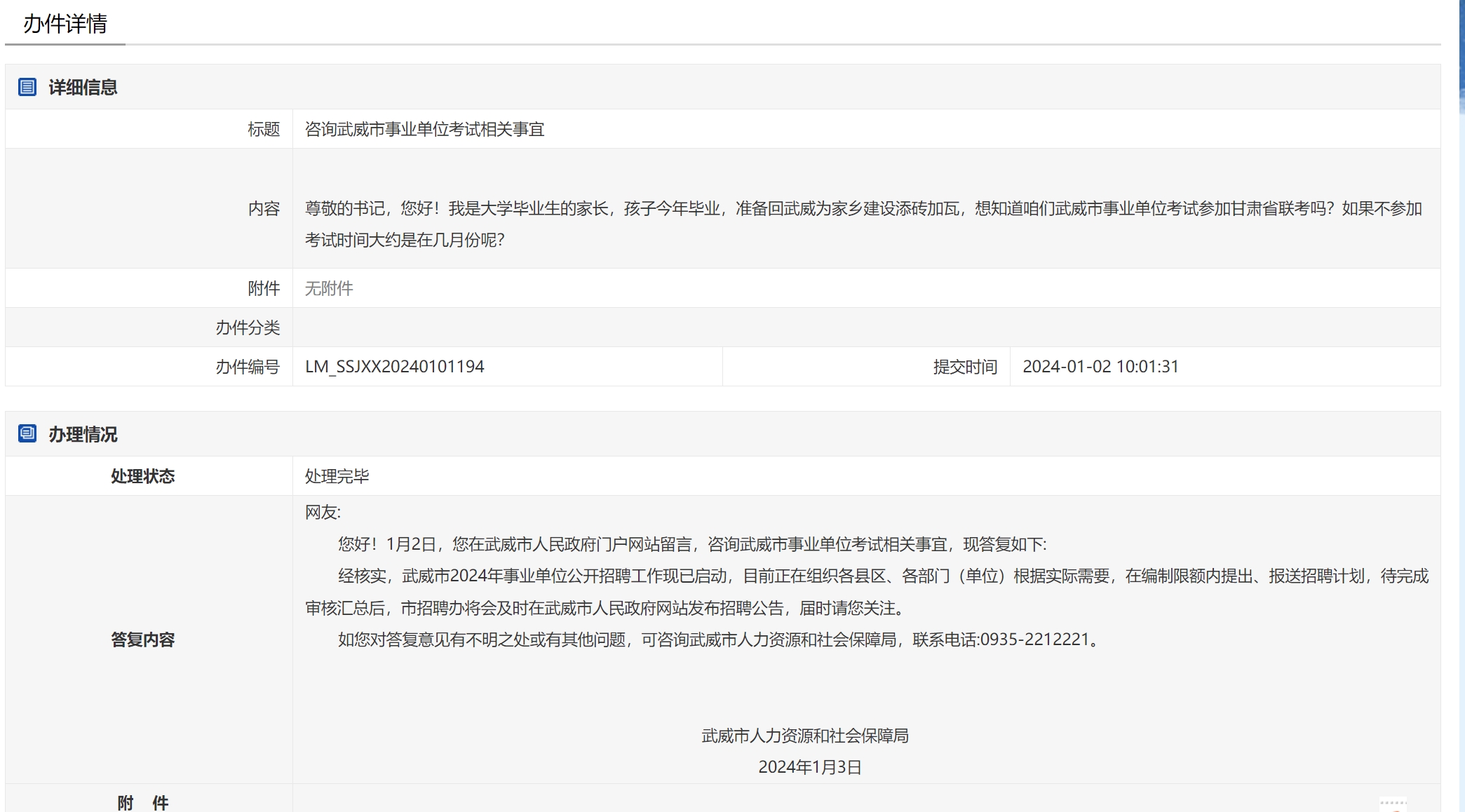Click the 详细信息 section list icon

coord(27,87)
